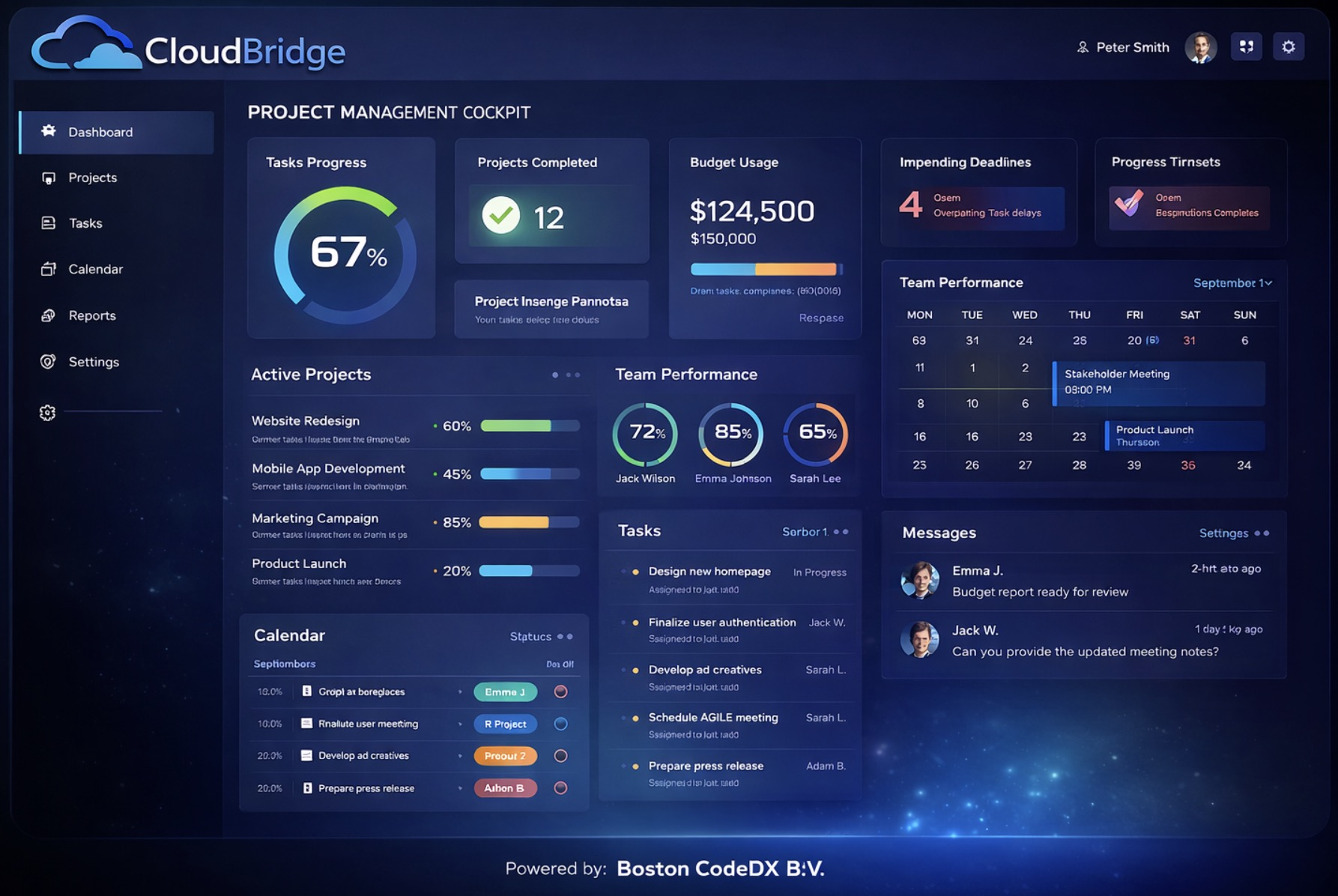Select the Reports sidebar icon
Image resolution: width=1338 pixels, height=896 pixels.
(48, 315)
